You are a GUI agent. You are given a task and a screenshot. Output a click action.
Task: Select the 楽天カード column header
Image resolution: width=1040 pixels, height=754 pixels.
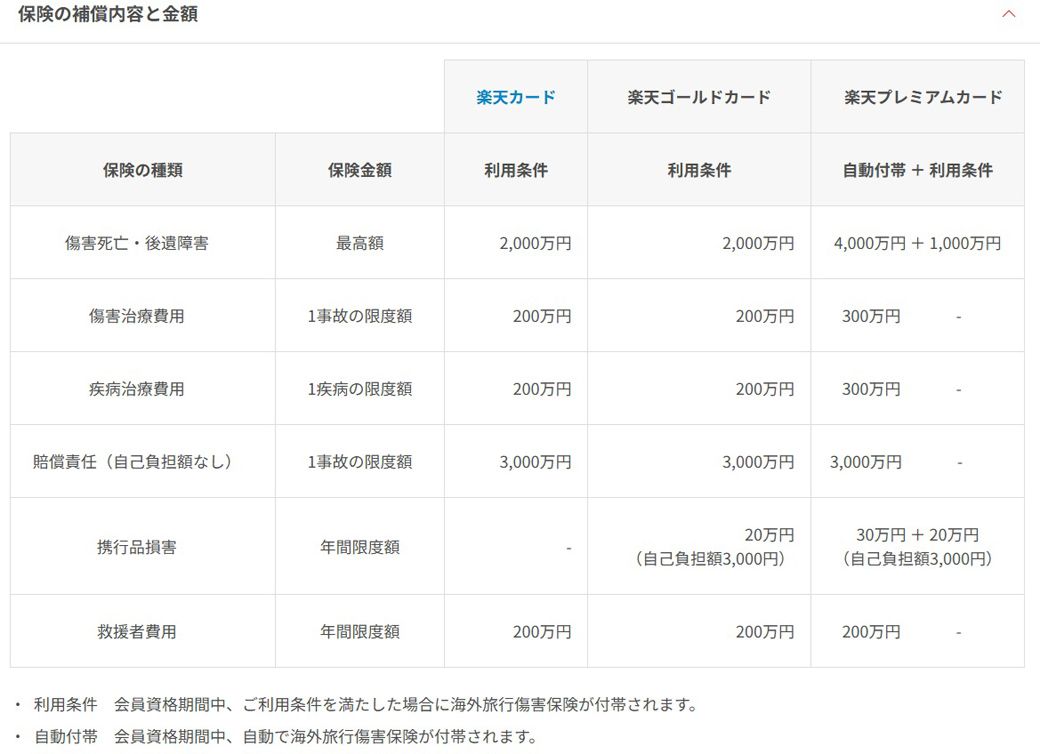514,96
